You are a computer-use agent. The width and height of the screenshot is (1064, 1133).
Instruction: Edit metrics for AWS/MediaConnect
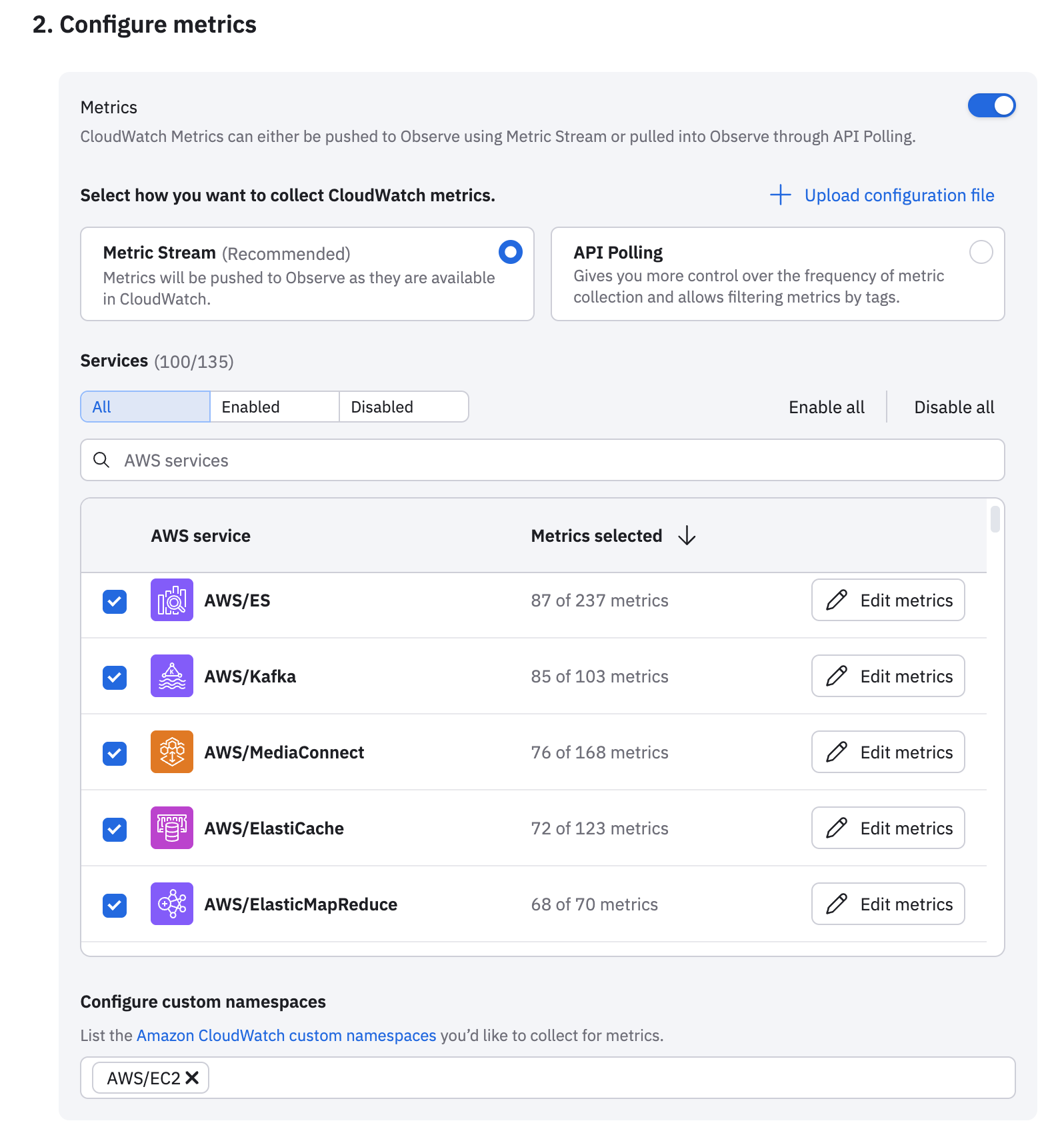pos(888,752)
